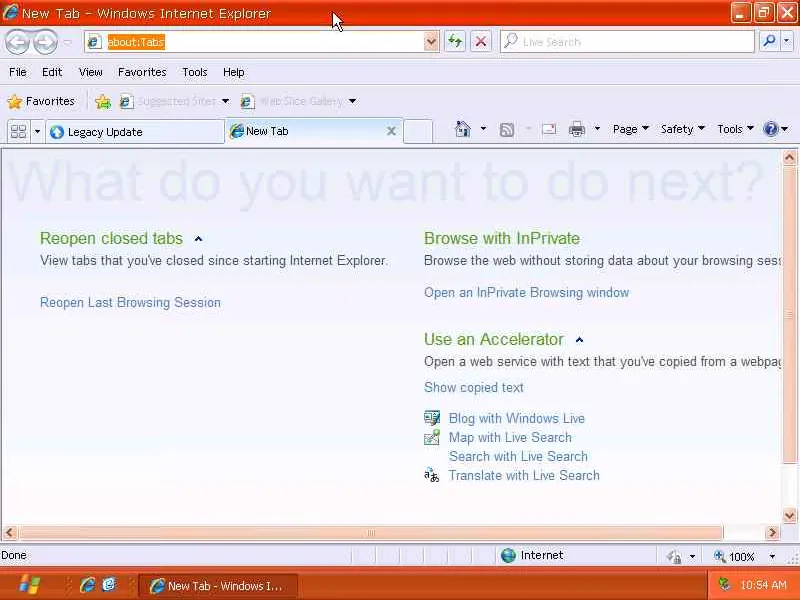Click the Suggested Sites favorites link
The height and width of the screenshot is (600, 800).
(176, 102)
